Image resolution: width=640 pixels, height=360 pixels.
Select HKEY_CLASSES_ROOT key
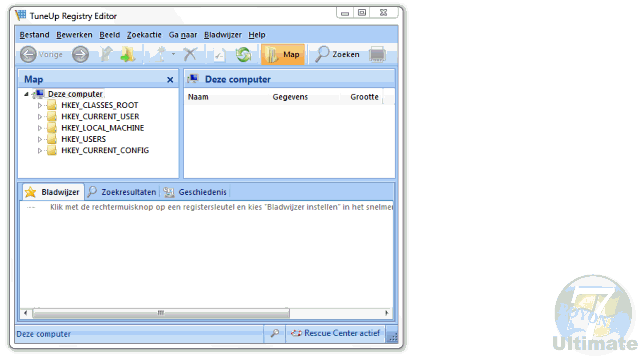(x=100, y=105)
